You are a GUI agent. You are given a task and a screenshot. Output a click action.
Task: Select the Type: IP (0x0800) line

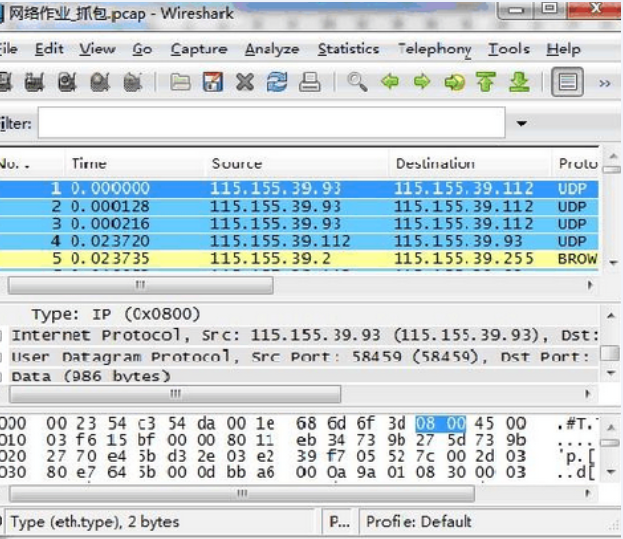(x=116, y=314)
